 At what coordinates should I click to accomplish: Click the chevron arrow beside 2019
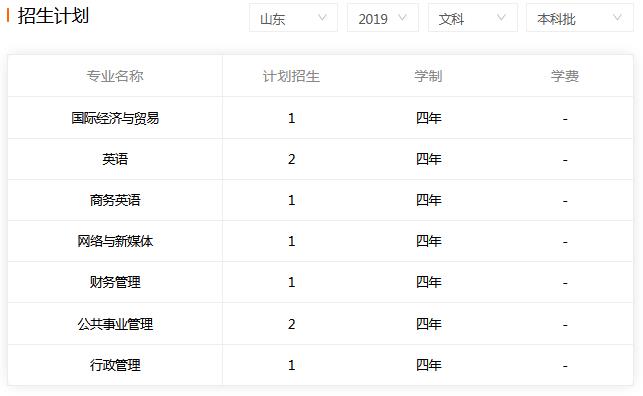(403, 18)
